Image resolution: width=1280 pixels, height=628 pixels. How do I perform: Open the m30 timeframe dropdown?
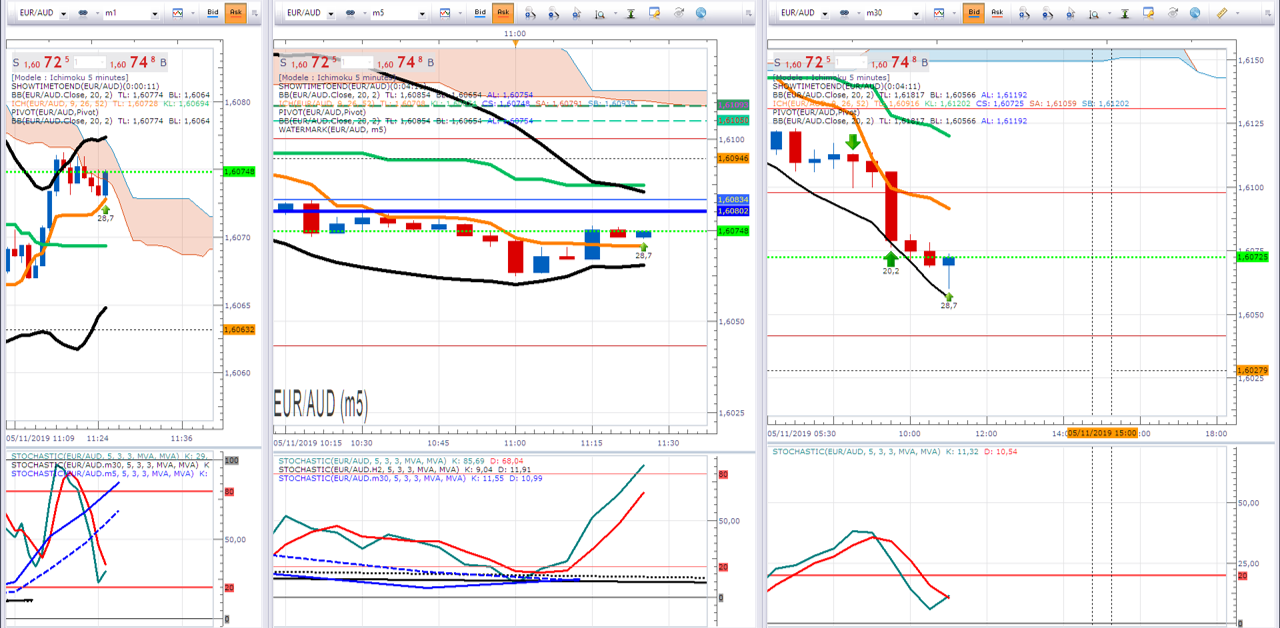coord(916,14)
